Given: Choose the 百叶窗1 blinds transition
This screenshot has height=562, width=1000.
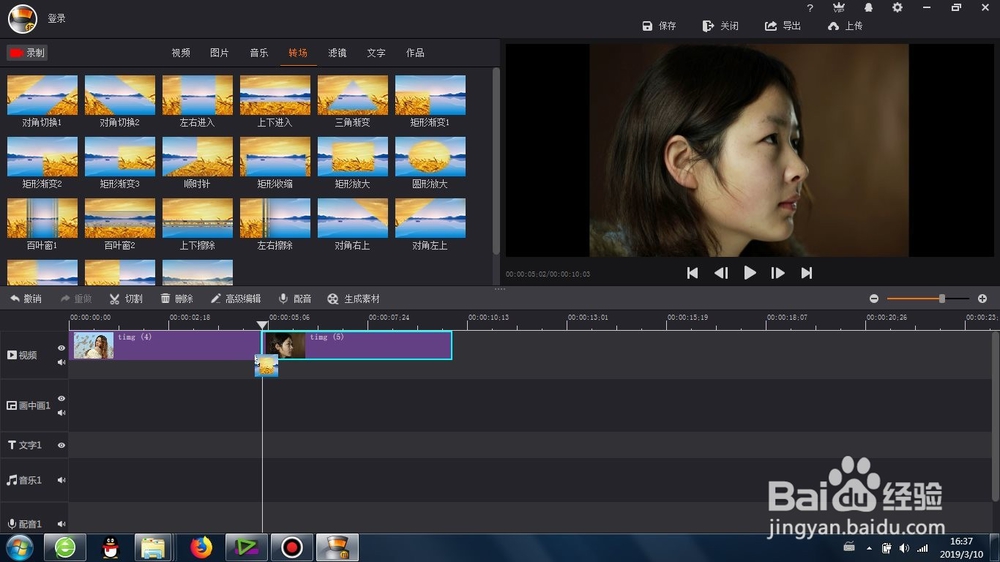Looking at the screenshot, I should (x=42, y=218).
